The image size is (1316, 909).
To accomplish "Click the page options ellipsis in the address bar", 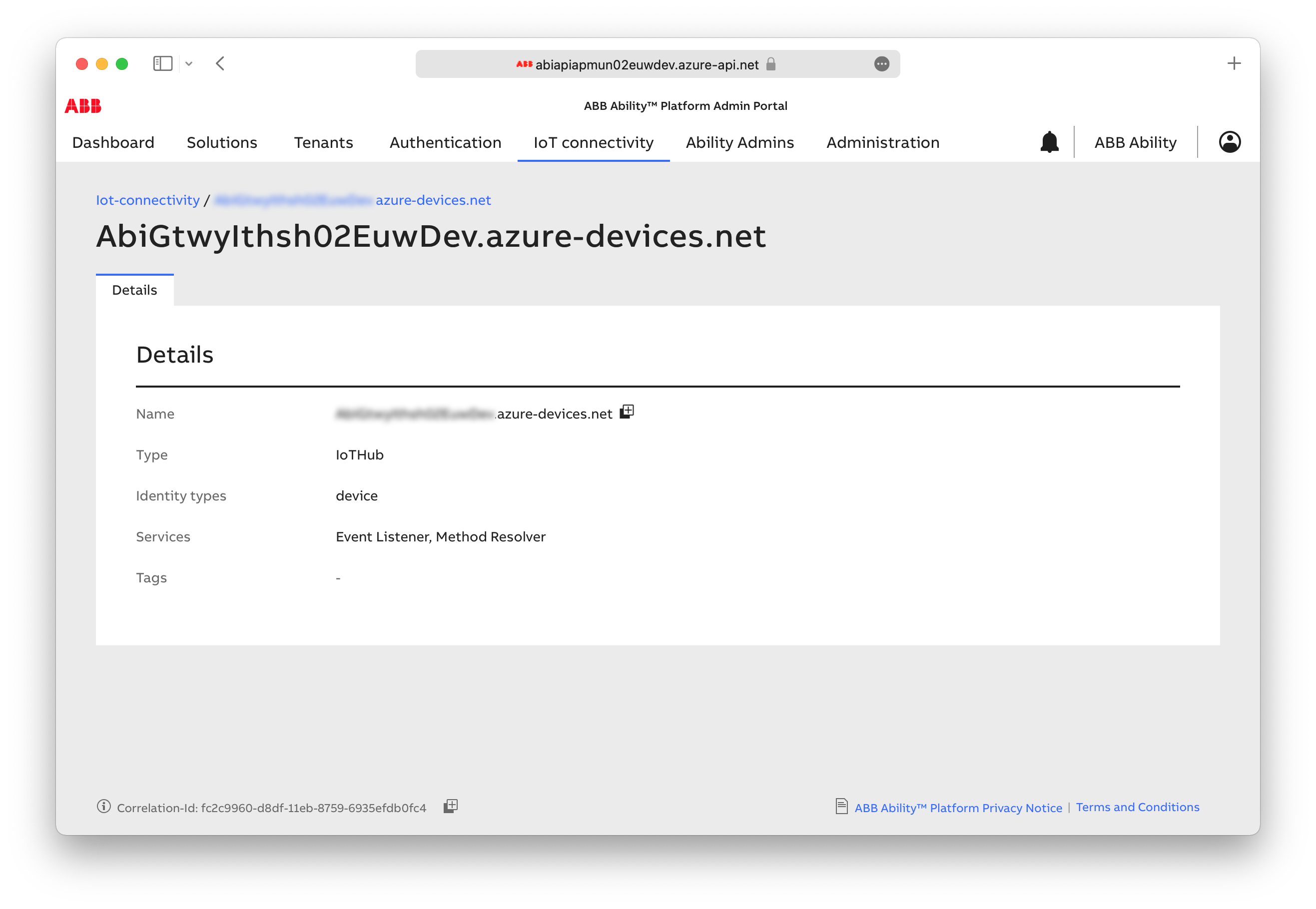I will click(881, 64).
